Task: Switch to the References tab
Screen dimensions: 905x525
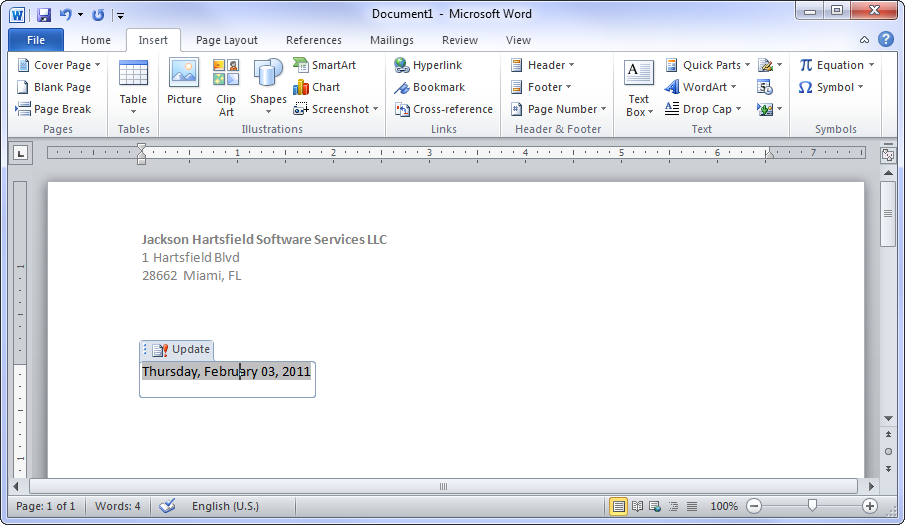Action: coord(313,40)
